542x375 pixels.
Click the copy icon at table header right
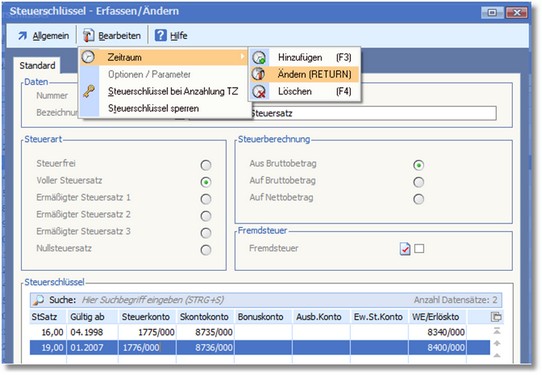tap(496, 317)
